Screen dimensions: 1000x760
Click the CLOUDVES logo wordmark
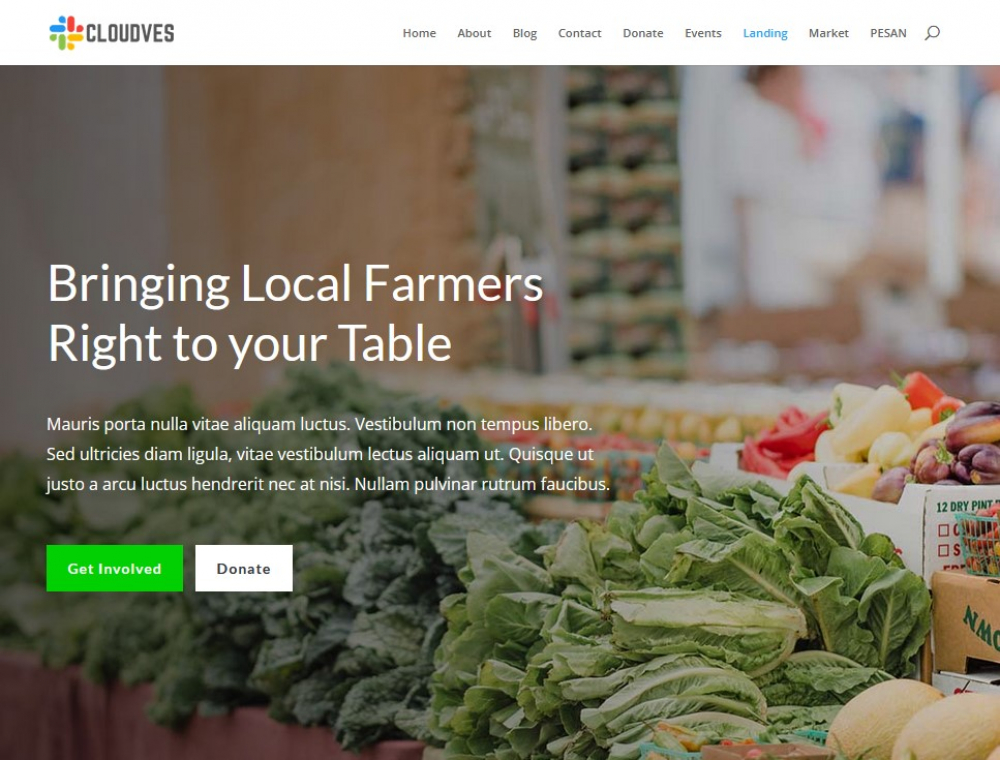pos(130,33)
